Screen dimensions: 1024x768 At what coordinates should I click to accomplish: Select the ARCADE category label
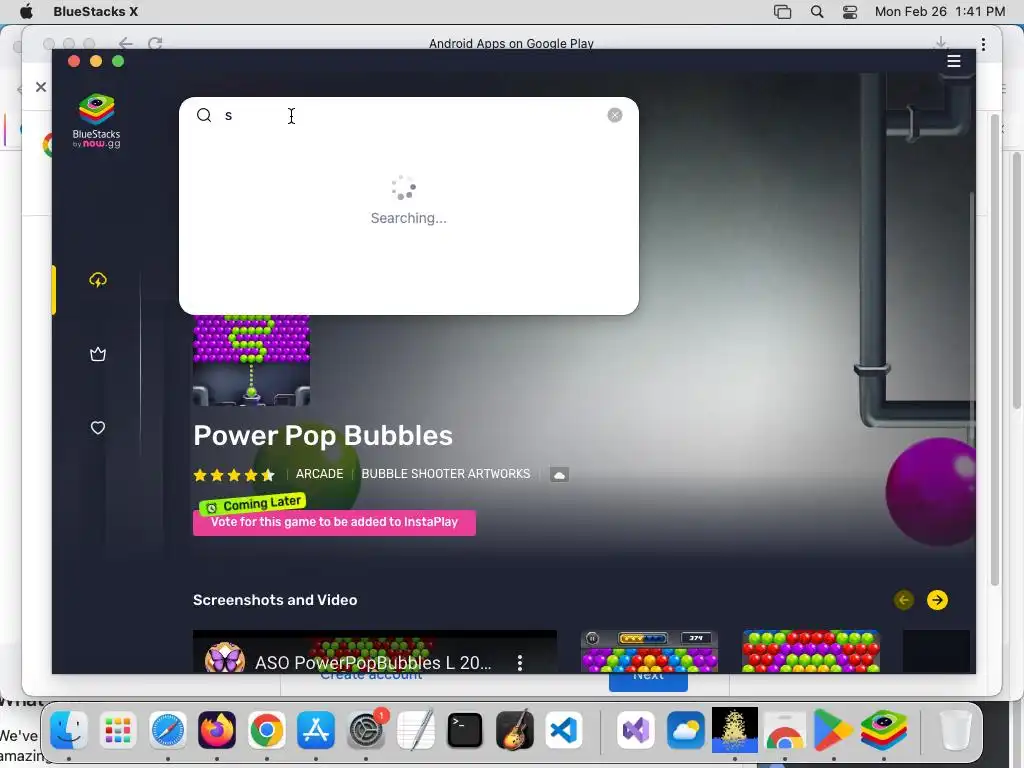(319, 474)
